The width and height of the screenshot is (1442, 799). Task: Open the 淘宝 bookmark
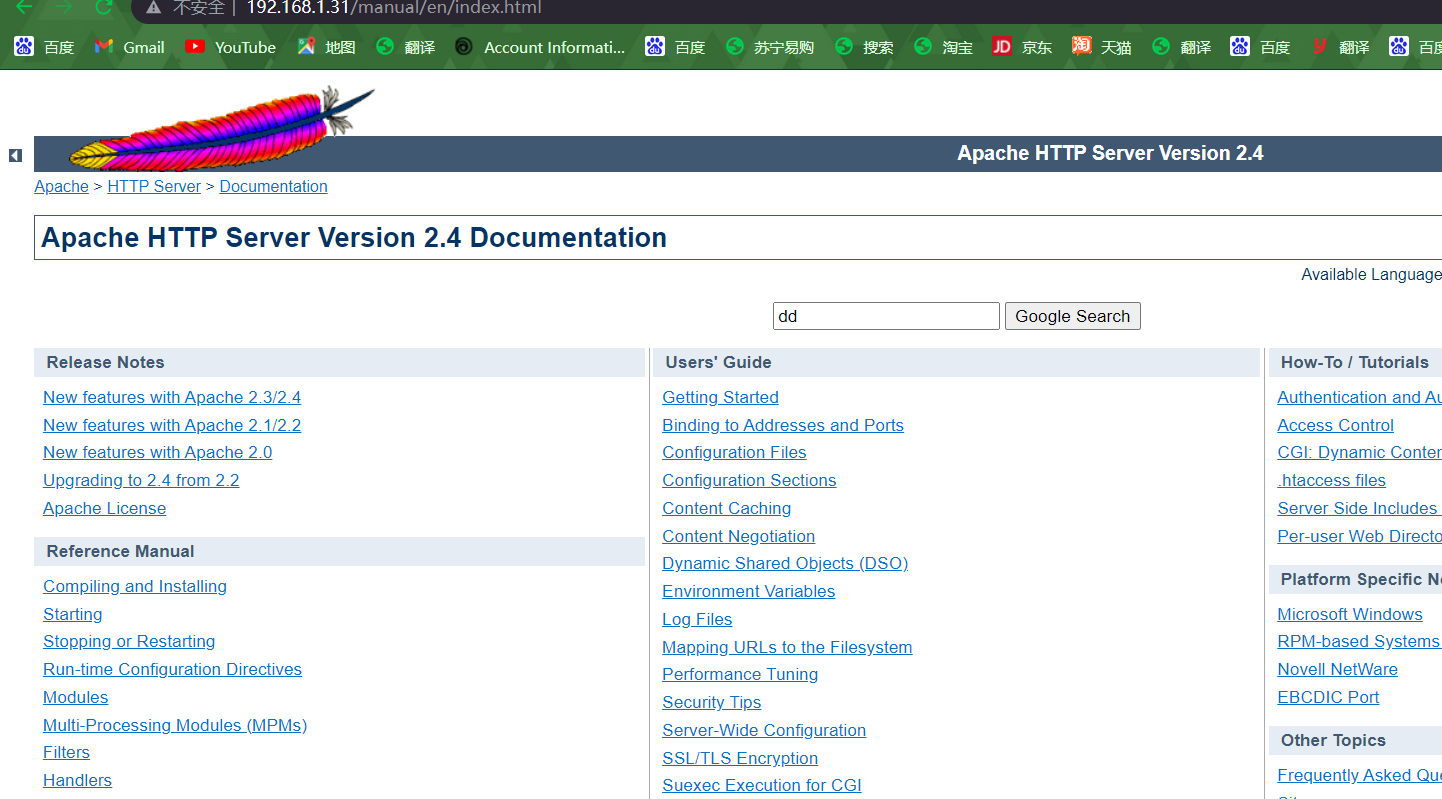(944, 47)
